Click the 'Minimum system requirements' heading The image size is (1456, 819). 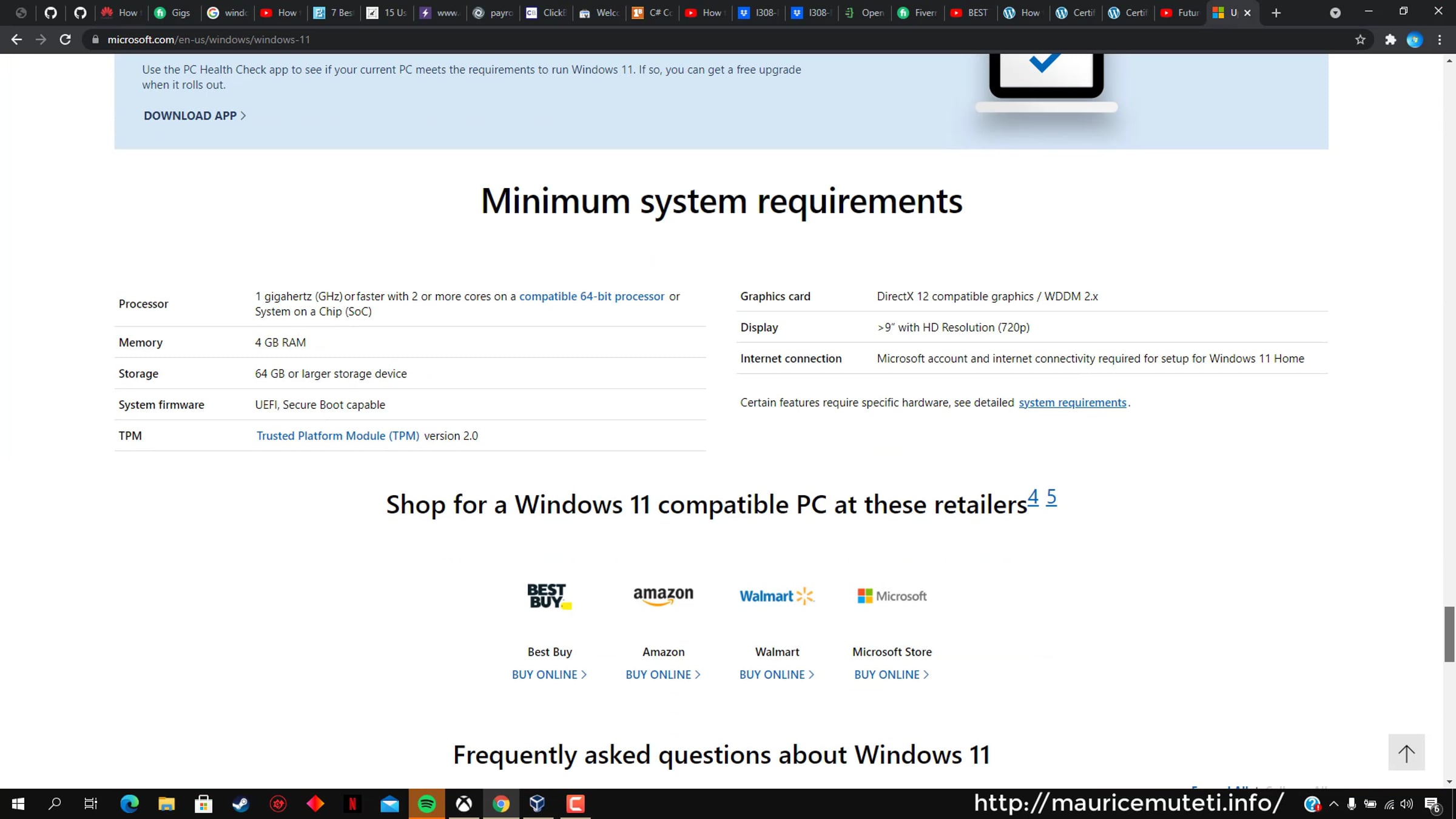click(x=722, y=201)
